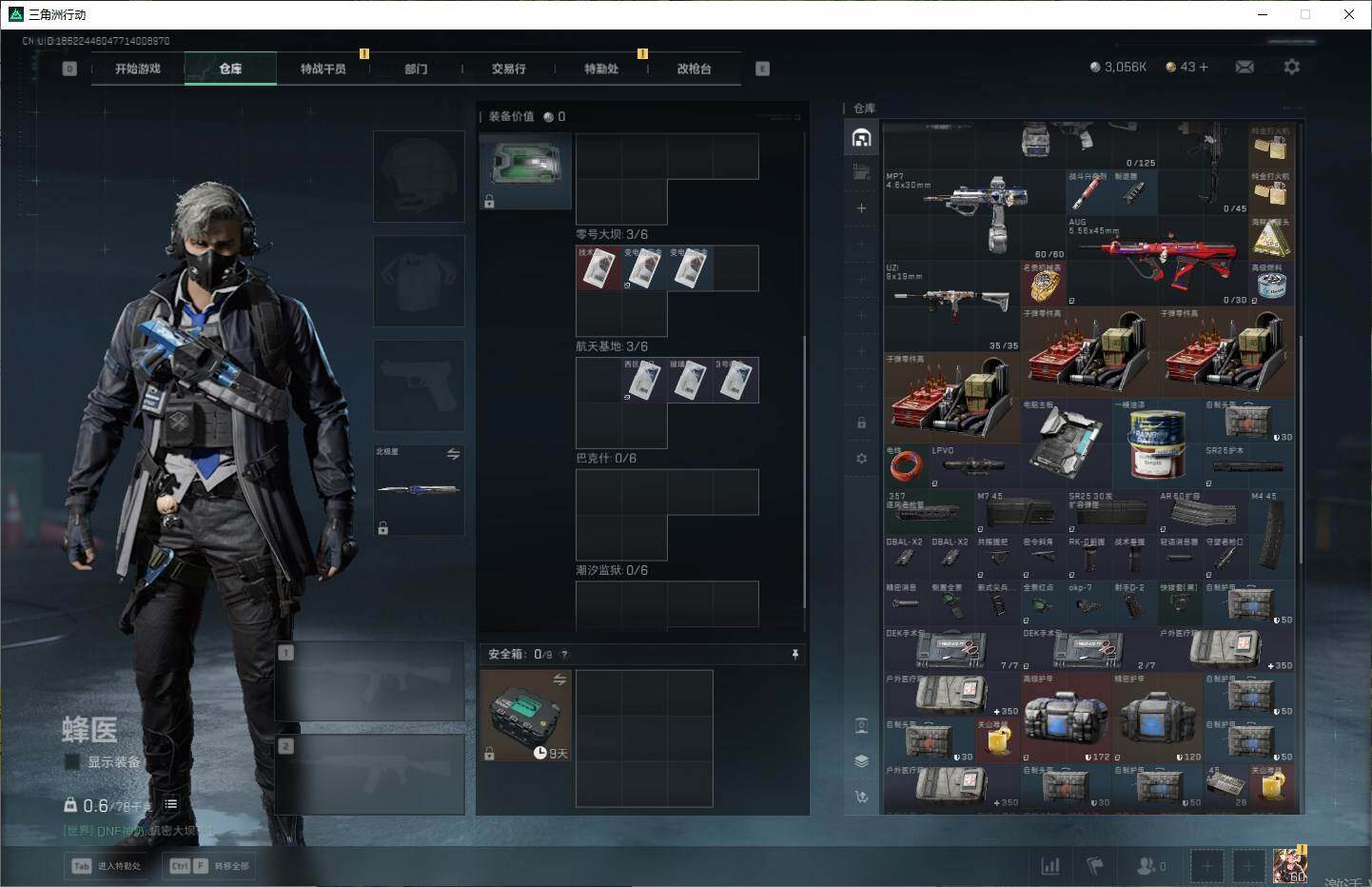Viewport: 1372px width, 887px height.
Task: Select the okp-7 sight item
Action: pos(1088,603)
